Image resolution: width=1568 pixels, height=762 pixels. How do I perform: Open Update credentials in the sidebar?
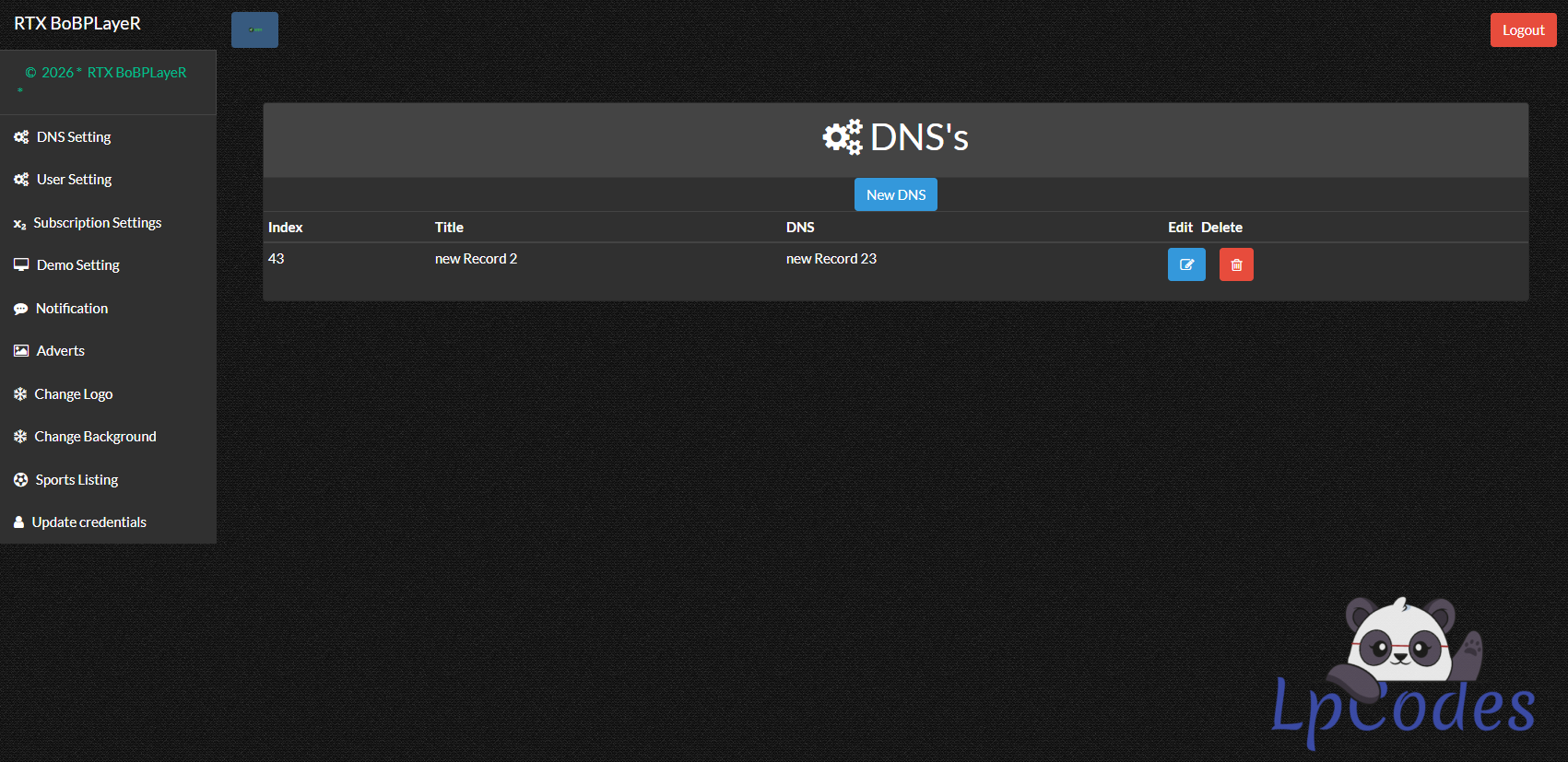[88, 522]
